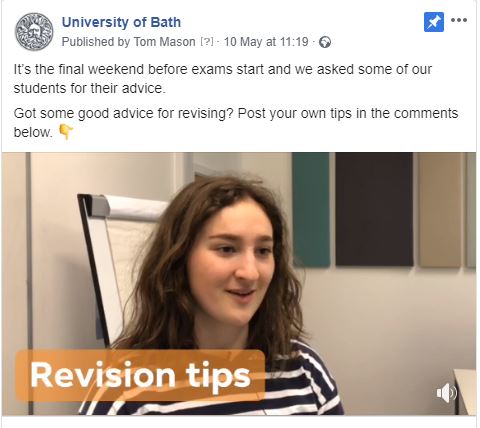
Task: Click the beige wall panel in video
Action: 440,210
